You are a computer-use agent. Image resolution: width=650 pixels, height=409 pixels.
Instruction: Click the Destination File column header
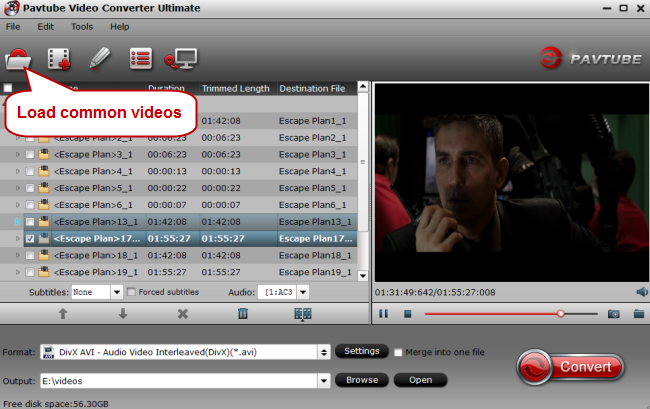(x=312, y=88)
